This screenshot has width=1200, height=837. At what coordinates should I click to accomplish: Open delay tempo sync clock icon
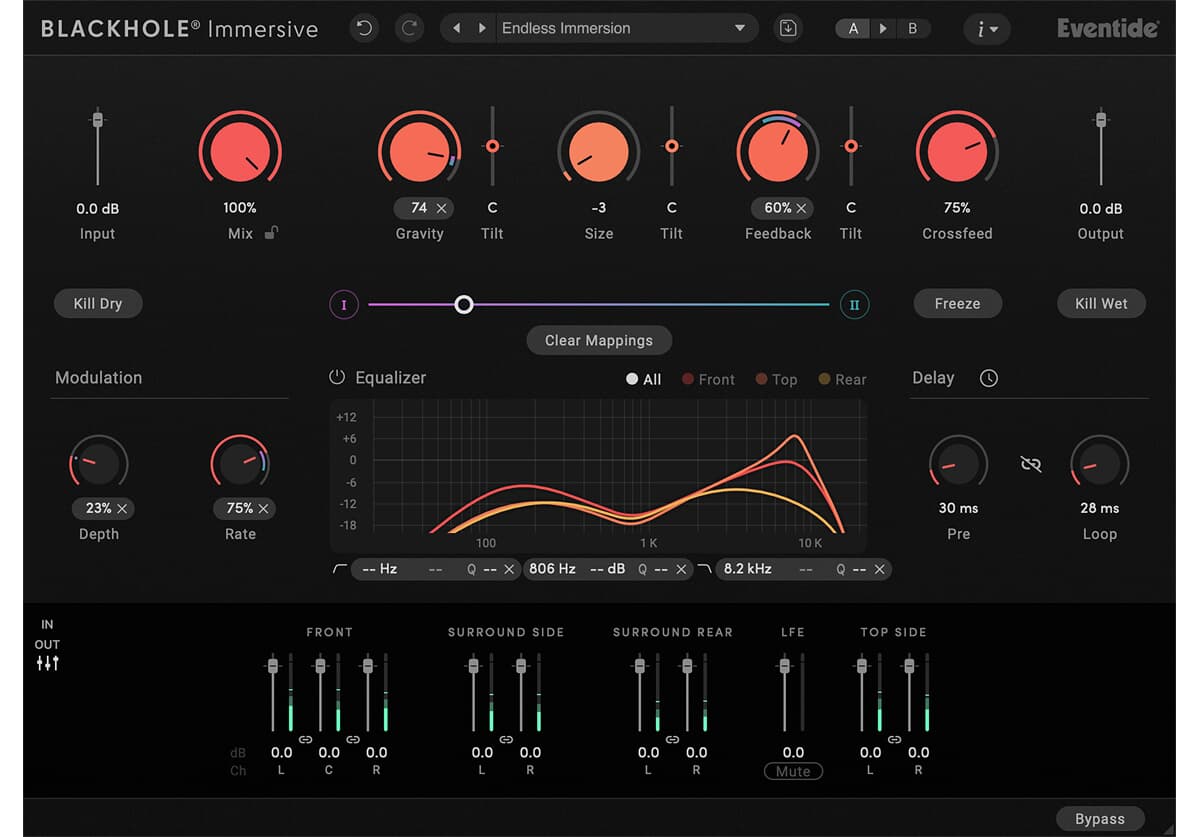click(989, 378)
